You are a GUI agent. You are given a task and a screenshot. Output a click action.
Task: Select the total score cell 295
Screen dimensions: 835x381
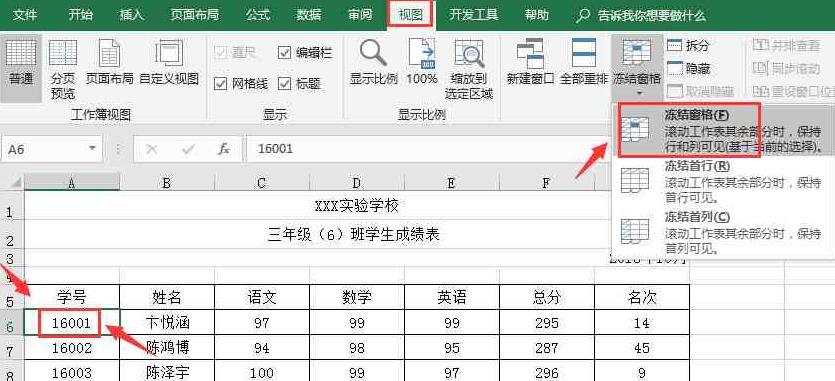(546, 322)
